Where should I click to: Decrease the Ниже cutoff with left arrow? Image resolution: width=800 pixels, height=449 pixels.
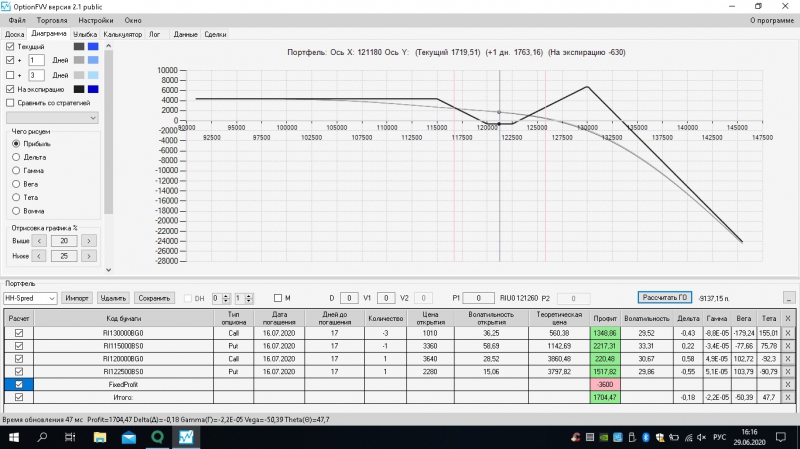(x=39, y=256)
